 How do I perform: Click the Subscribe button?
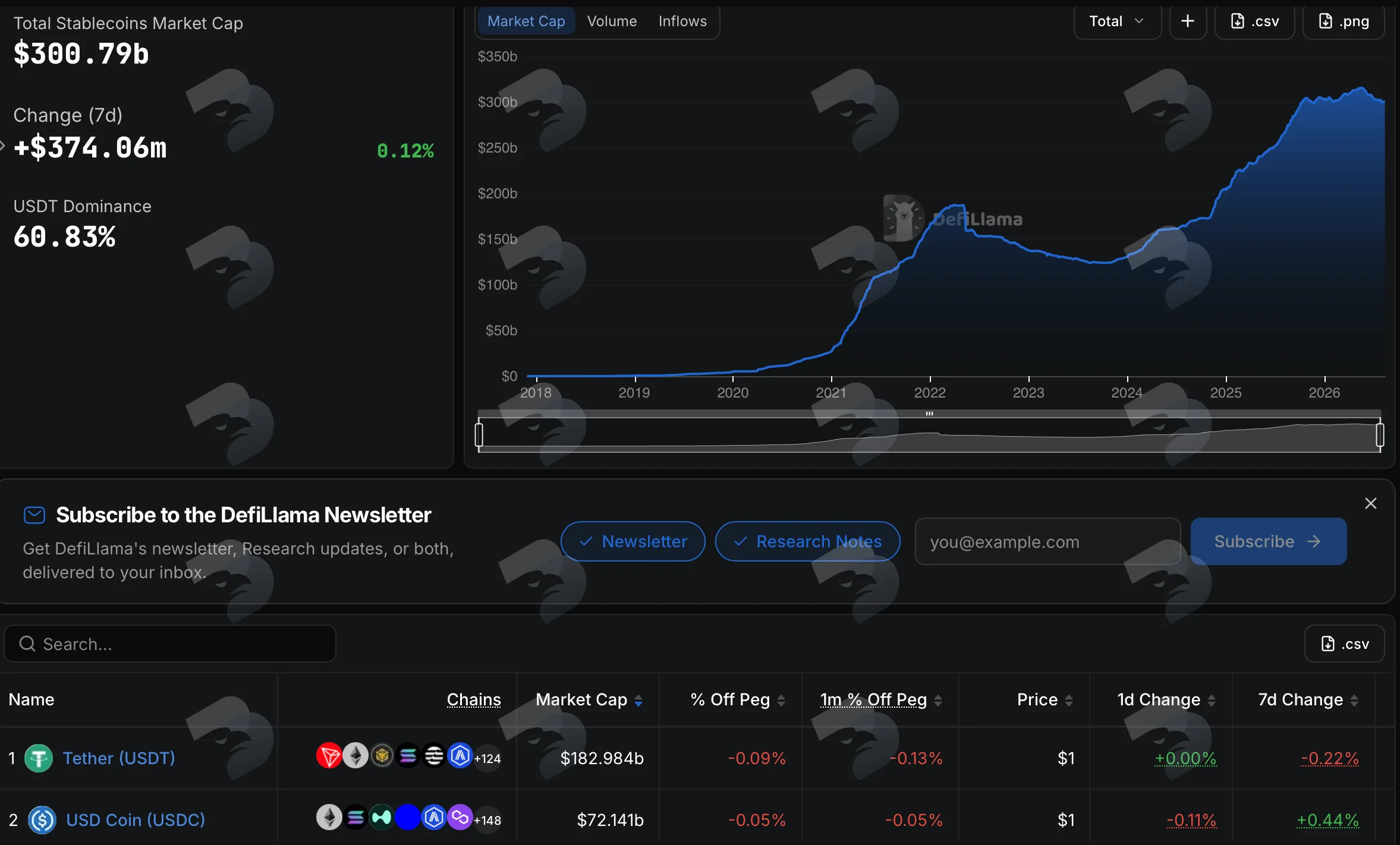pyautogui.click(x=1269, y=541)
